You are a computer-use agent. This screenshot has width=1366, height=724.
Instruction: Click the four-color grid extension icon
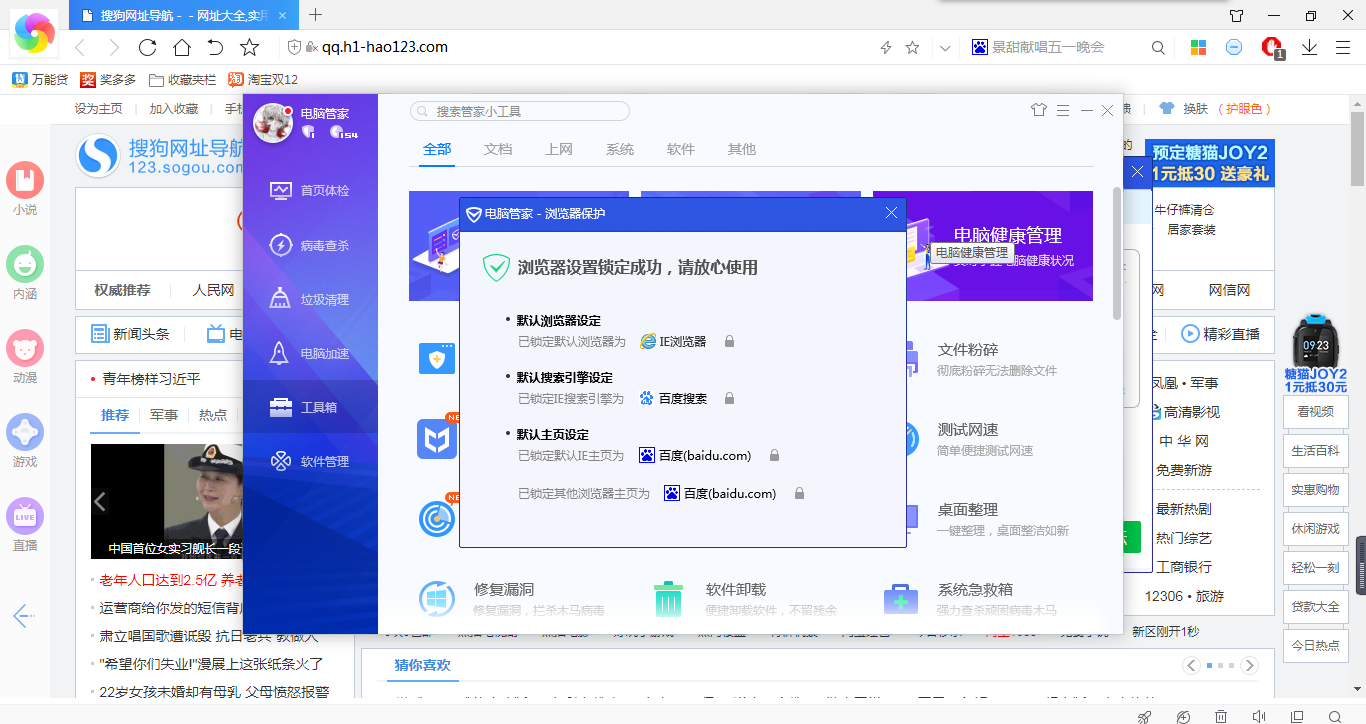[1198, 47]
